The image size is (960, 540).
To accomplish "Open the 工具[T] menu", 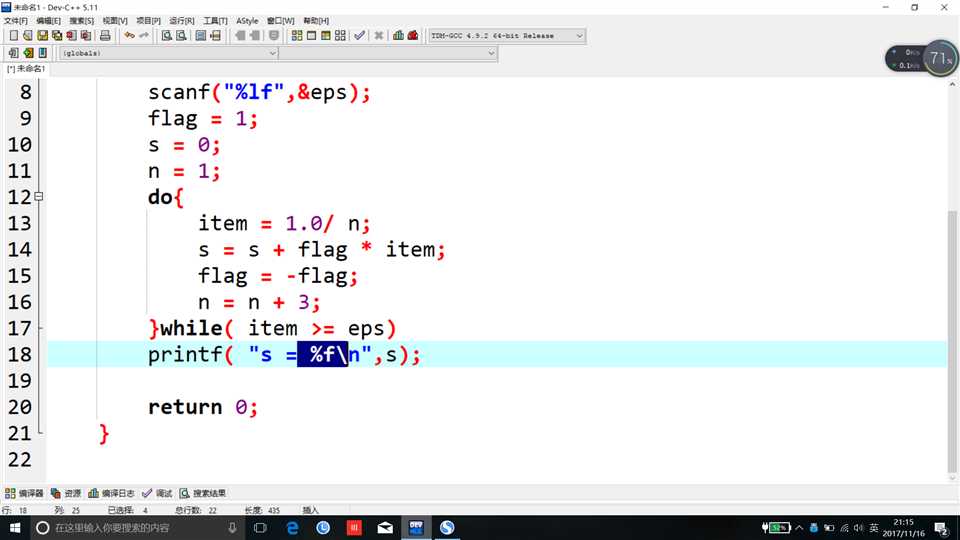I will point(215,21).
